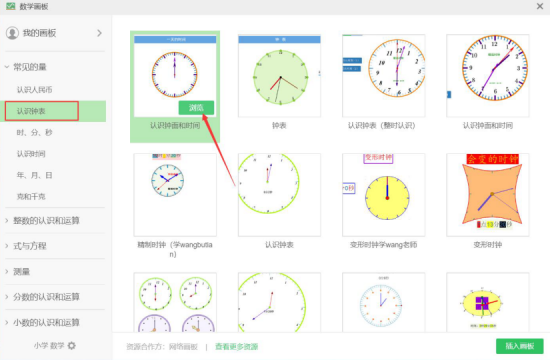Screen dimensions: 550x360
Task: Expand 小数的认识和运算 category
Action: (7, 322)
